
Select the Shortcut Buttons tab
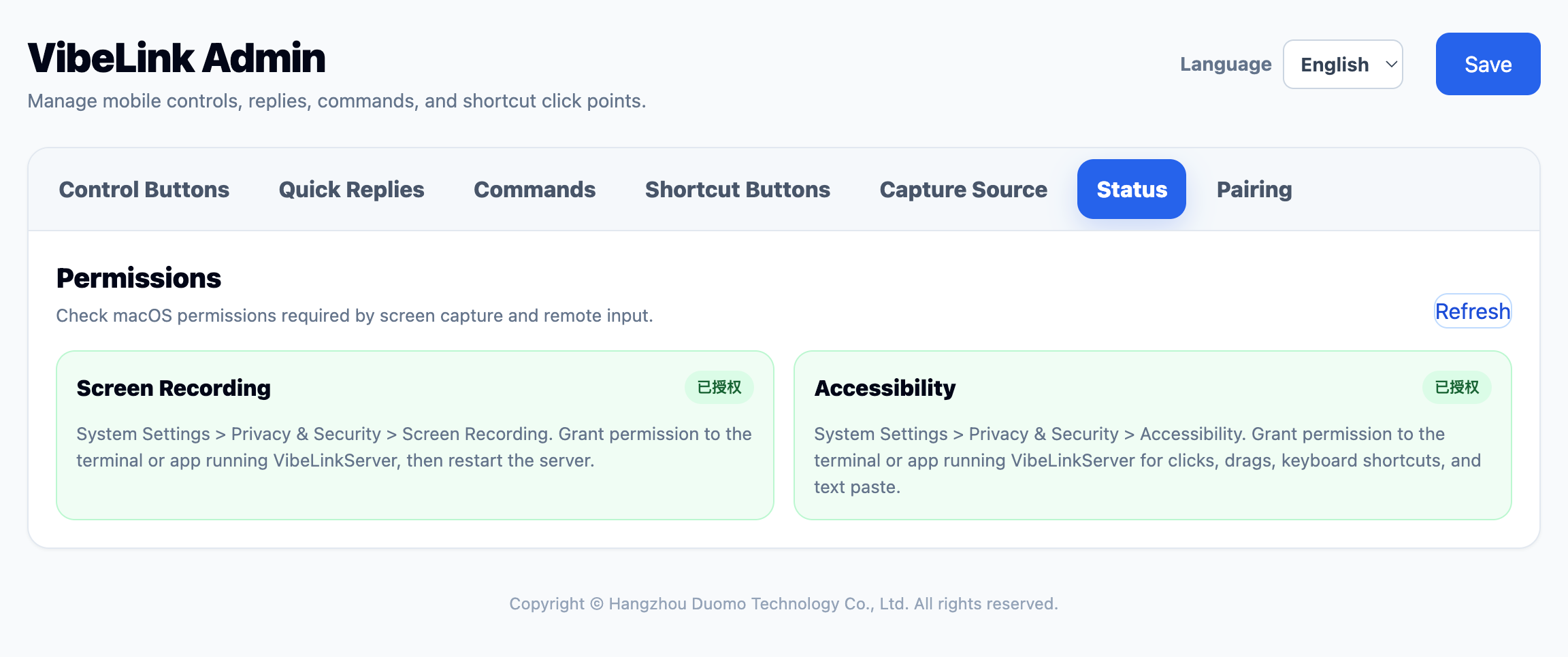tap(737, 190)
